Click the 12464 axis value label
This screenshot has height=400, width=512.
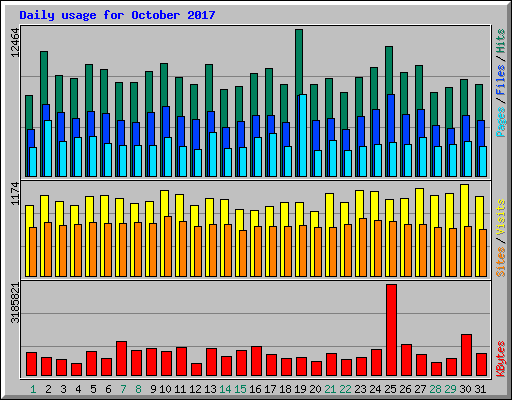15,42
